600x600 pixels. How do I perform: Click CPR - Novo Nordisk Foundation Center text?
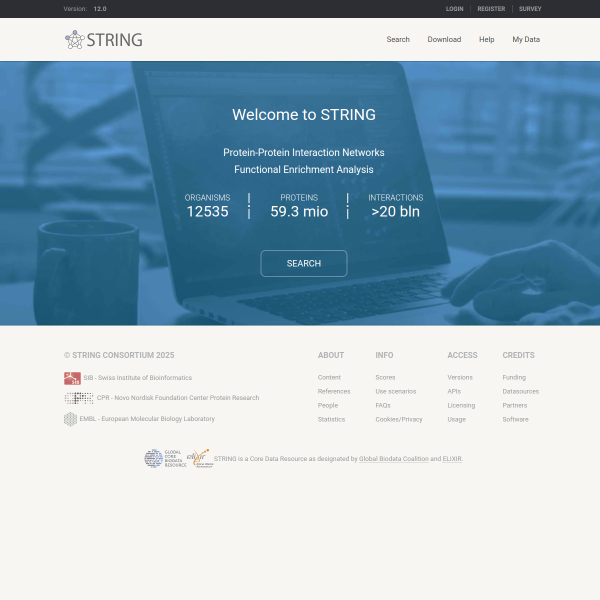[x=178, y=398]
